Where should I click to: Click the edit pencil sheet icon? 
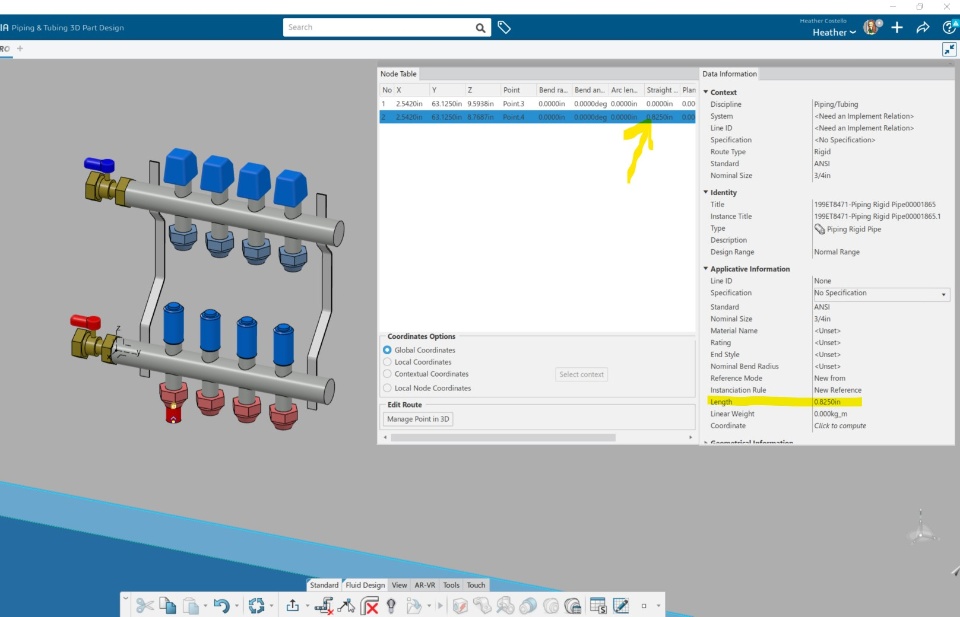[x=621, y=605]
